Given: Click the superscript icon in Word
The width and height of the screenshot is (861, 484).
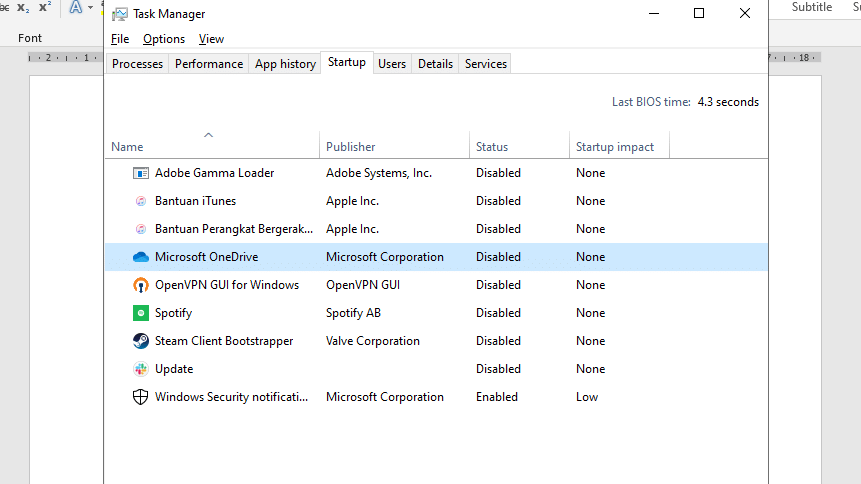Looking at the screenshot, I should (44, 8).
